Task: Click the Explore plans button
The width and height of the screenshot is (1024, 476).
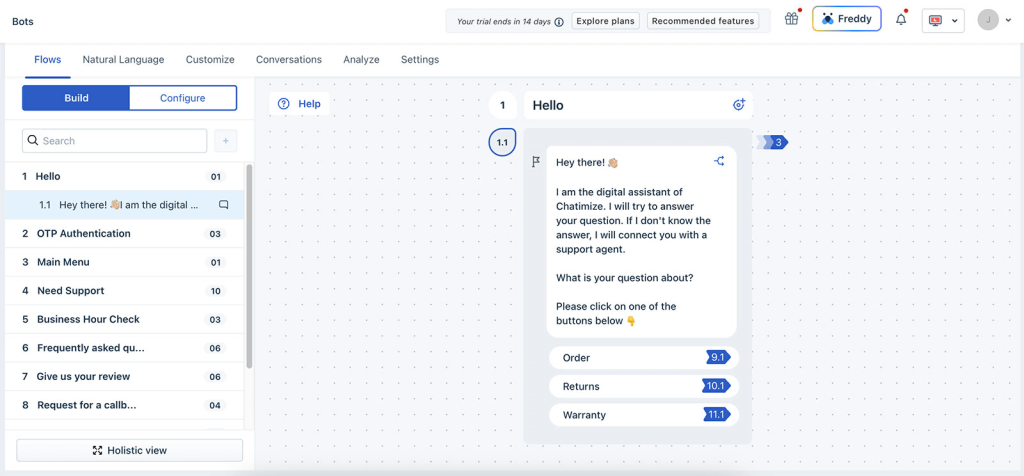Action: point(605,21)
